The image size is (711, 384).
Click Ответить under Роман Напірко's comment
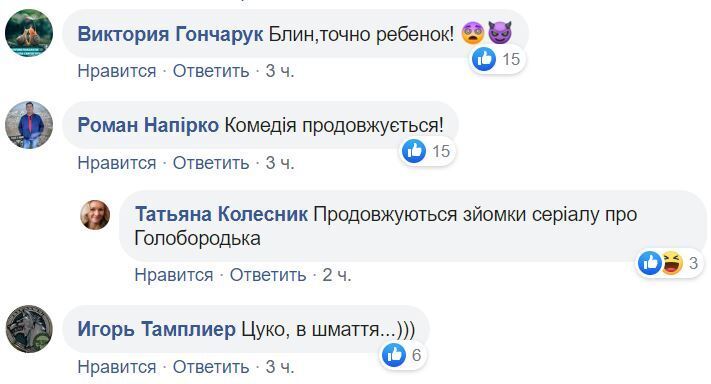pos(211,163)
